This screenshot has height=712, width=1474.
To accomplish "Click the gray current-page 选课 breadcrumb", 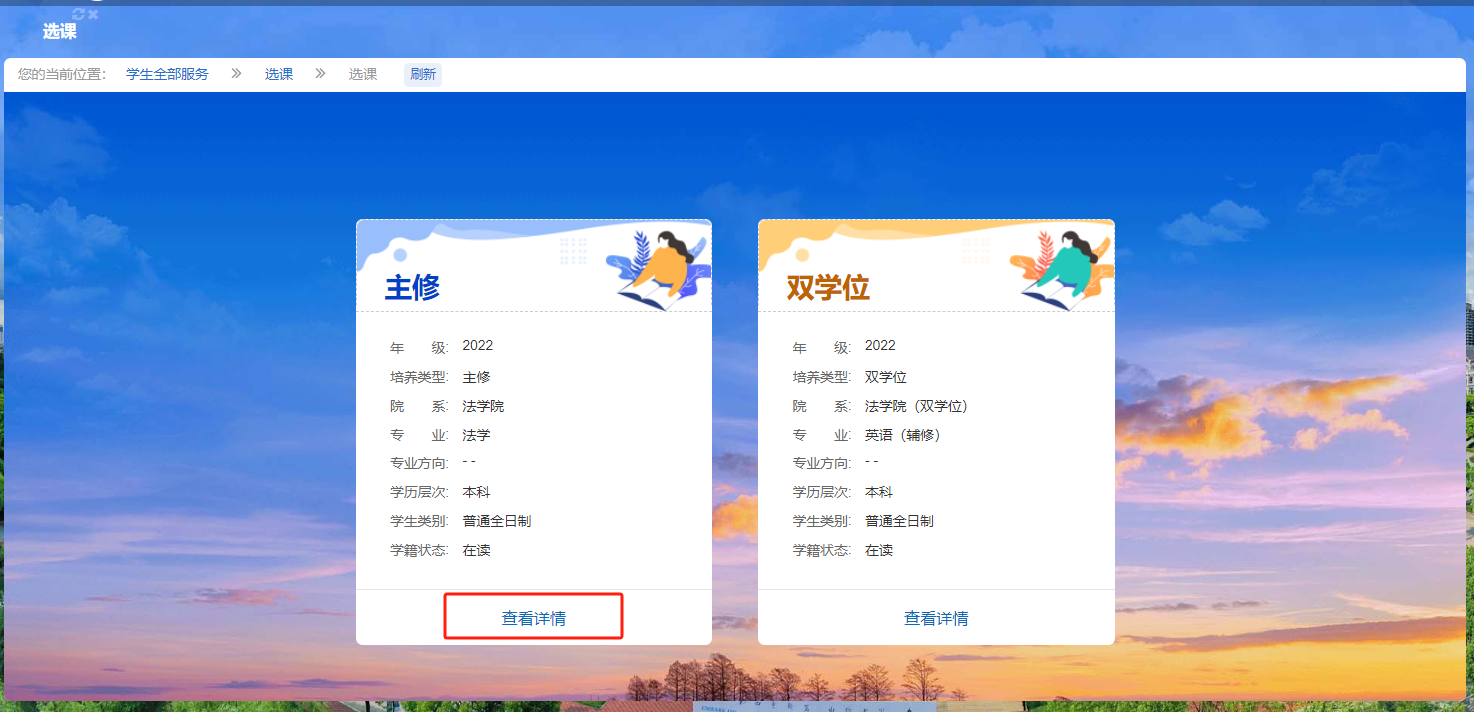I will pos(362,74).
